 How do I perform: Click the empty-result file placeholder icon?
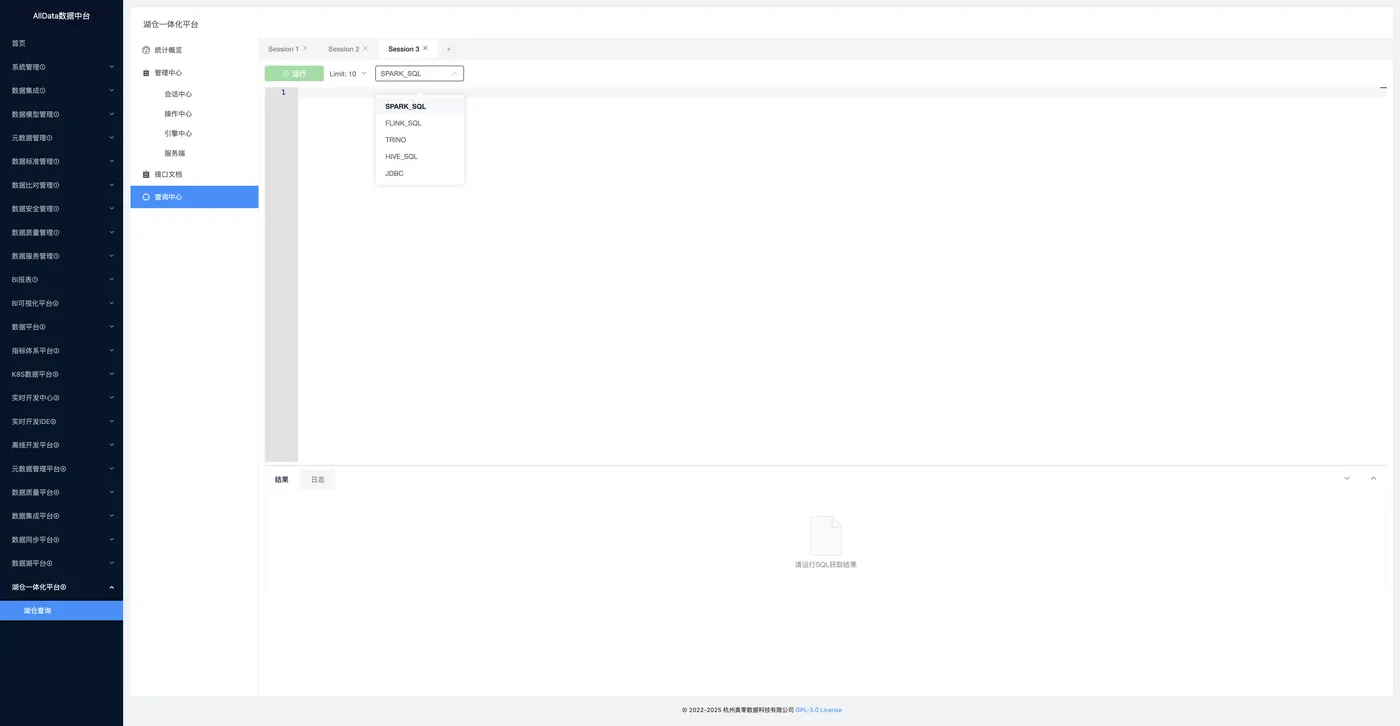pyautogui.click(x=825, y=535)
